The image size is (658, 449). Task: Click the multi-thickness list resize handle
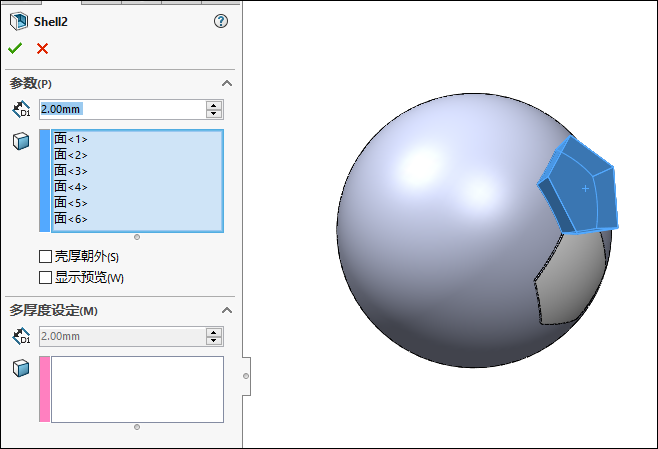pyautogui.click(x=137, y=427)
